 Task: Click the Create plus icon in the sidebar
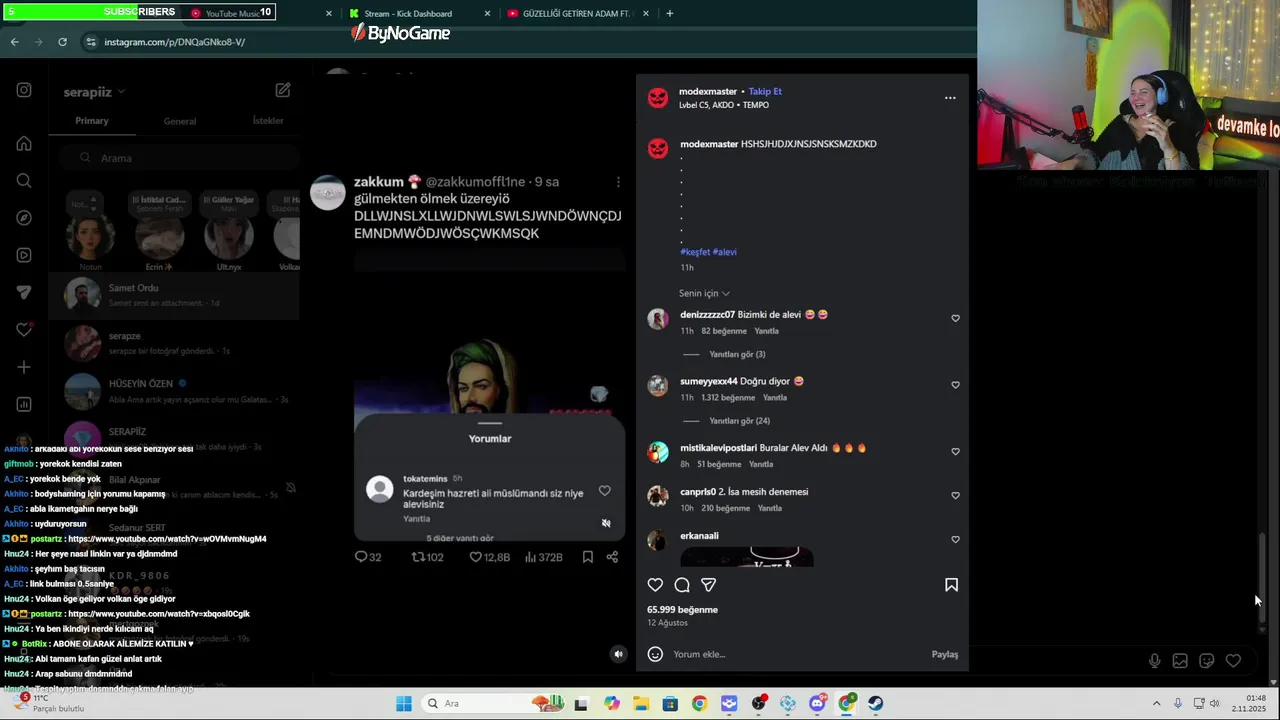click(x=24, y=367)
